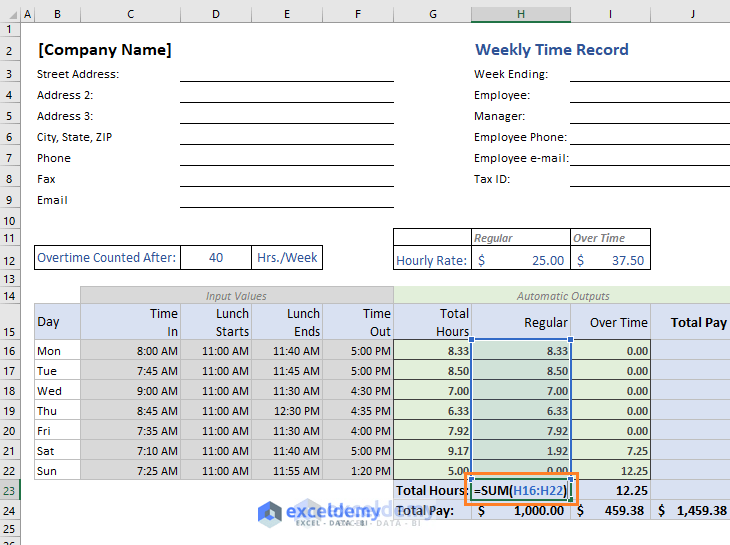Screen dimensions: 730x545
Task: Click the Email input line
Action: (287, 200)
